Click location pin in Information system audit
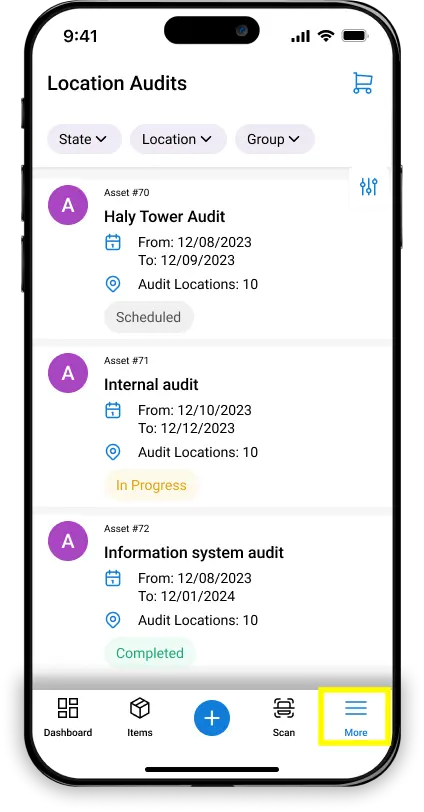 [x=113, y=620]
